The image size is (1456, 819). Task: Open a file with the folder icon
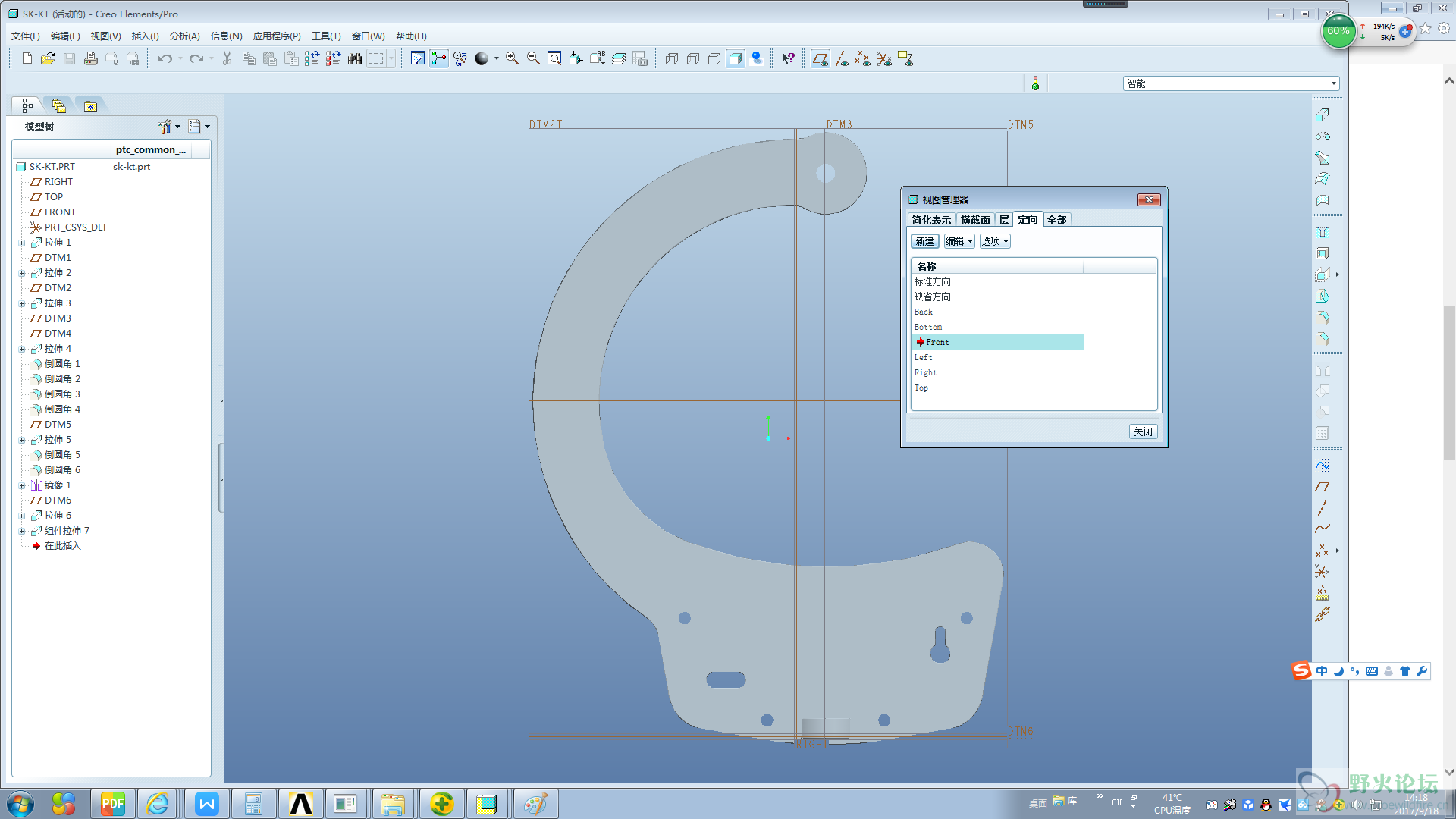(x=48, y=58)
